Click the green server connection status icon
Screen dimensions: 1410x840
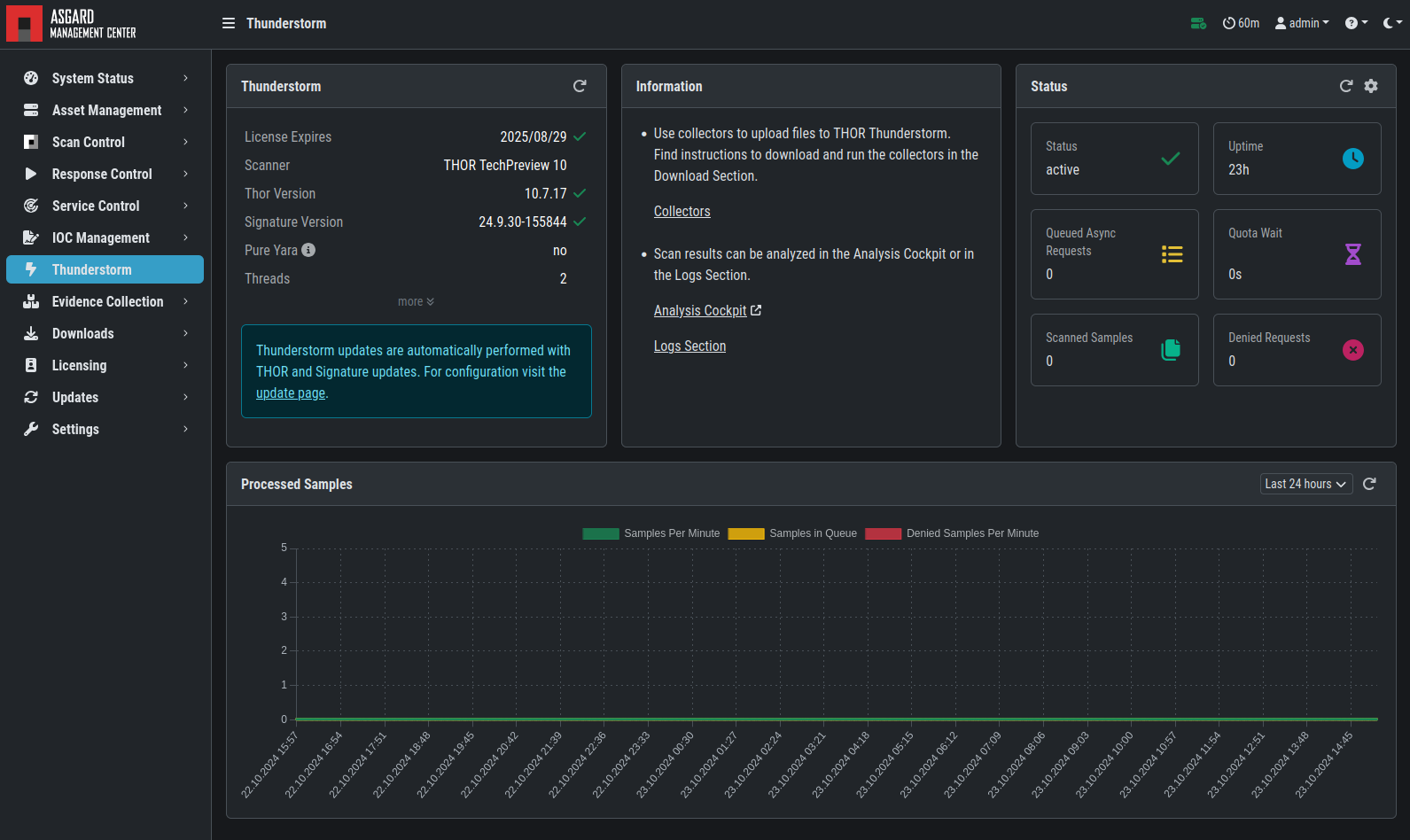point(1198,23)
